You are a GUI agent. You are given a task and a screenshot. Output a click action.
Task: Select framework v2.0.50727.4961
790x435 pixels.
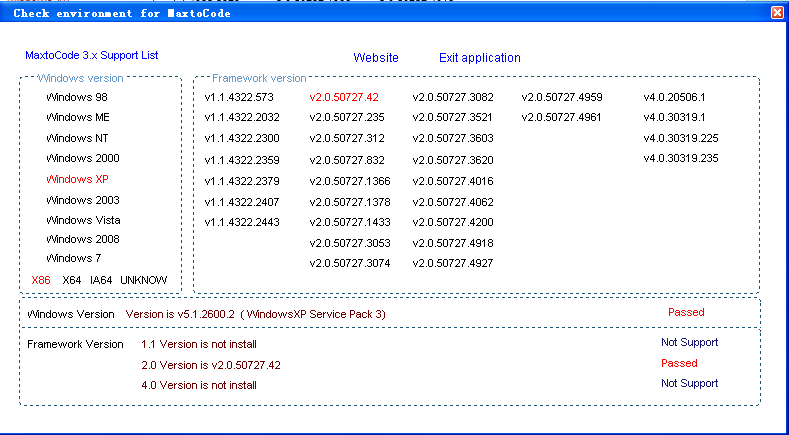pos(561,117)
